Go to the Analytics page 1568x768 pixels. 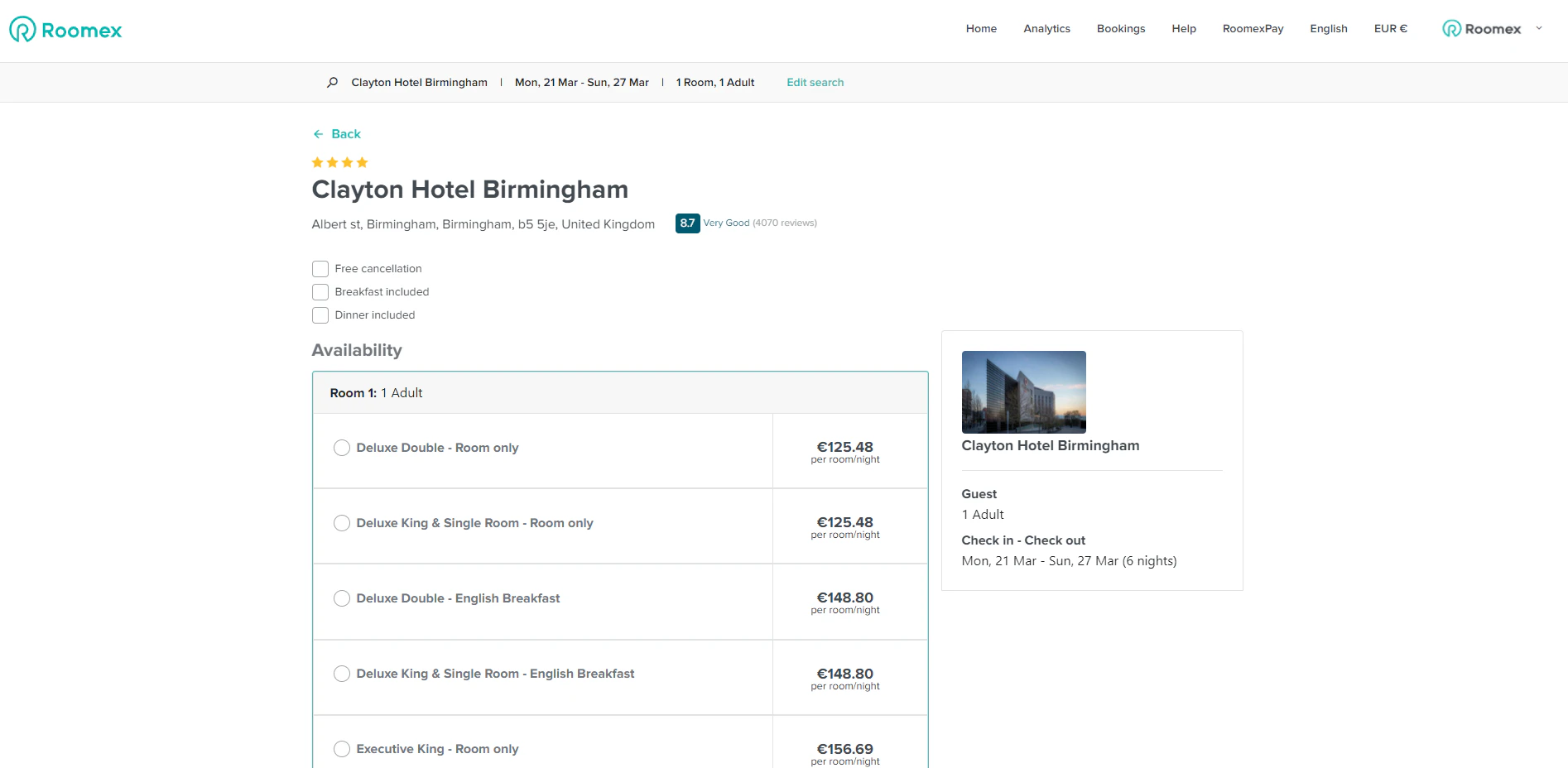(x=1046, y=29)
